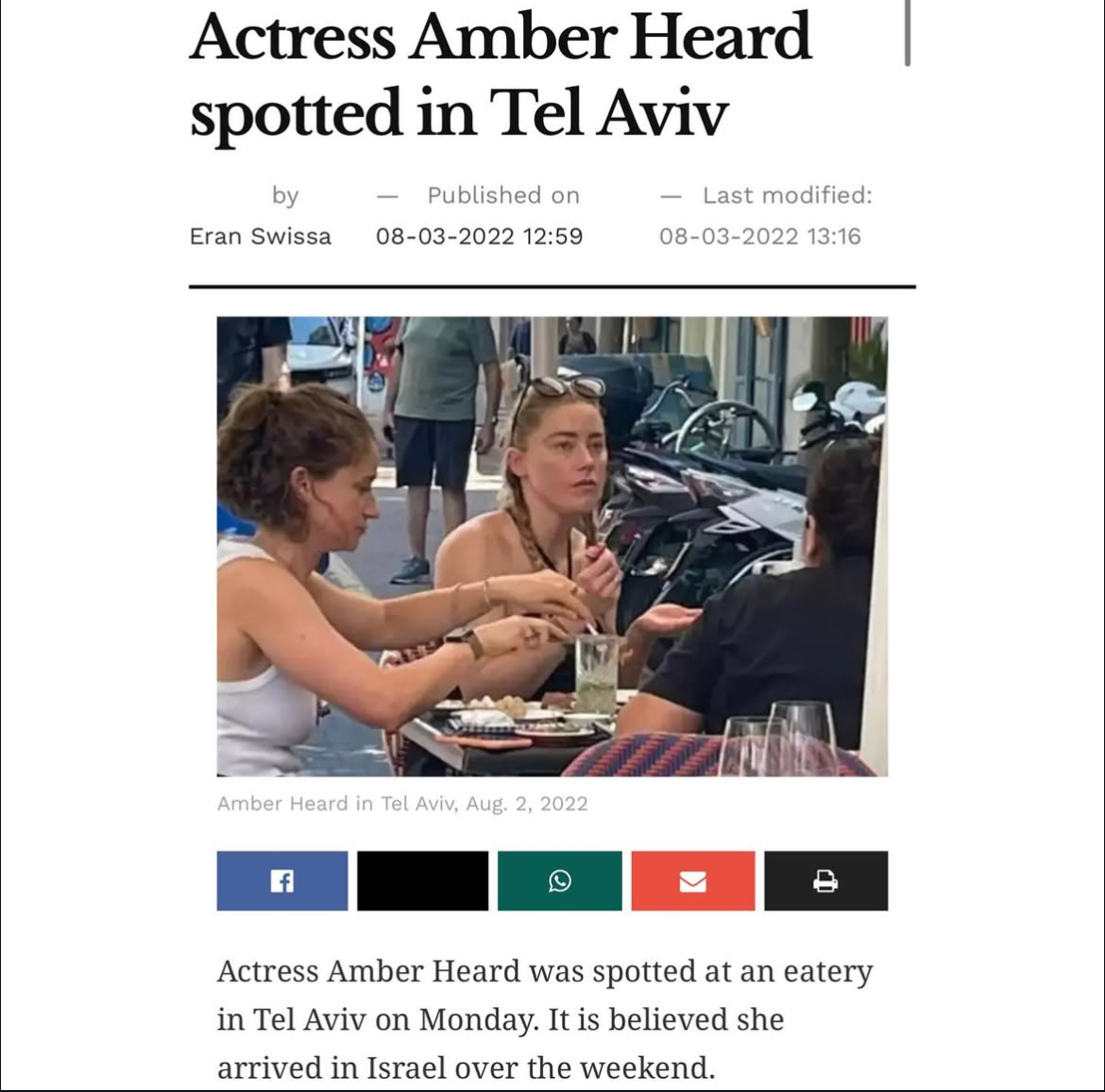Click the 'Last modified:' label
Image resolution: width=1105 pixels, height=1092 pixels.
pos(787,196)
